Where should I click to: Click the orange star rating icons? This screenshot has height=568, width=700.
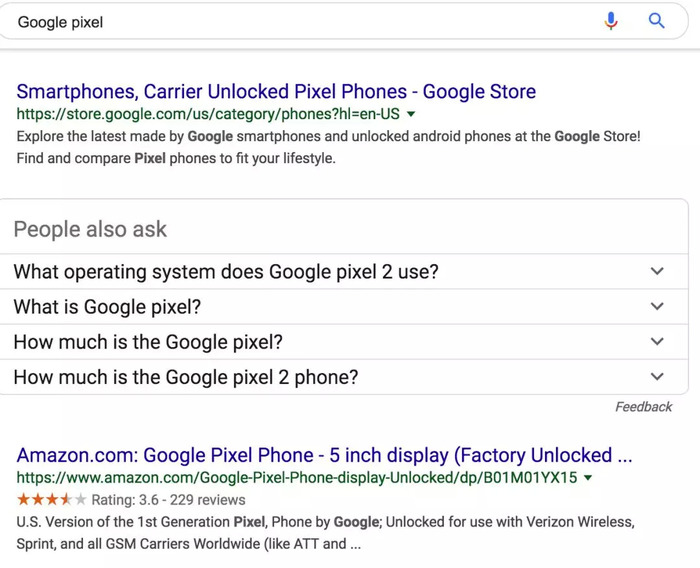click(x=51, y=500)
